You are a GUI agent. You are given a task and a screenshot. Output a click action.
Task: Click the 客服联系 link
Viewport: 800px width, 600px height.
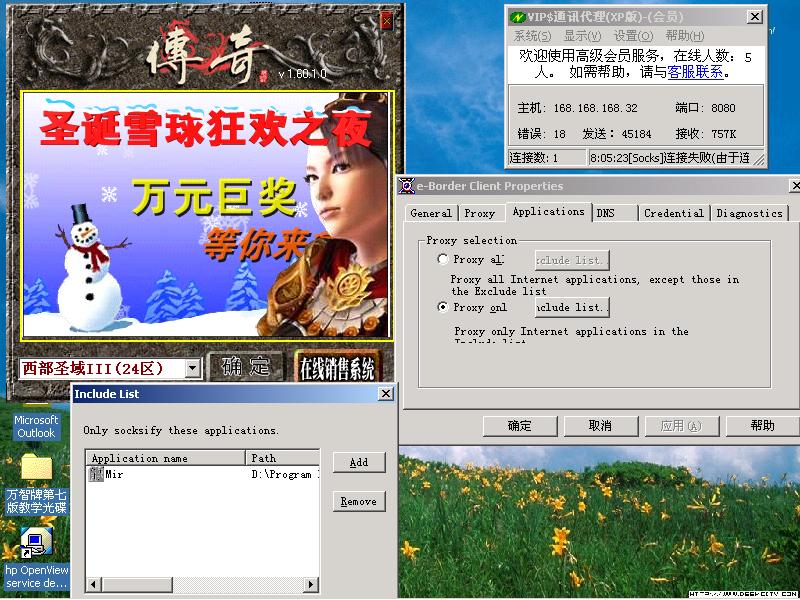(695, 72)
